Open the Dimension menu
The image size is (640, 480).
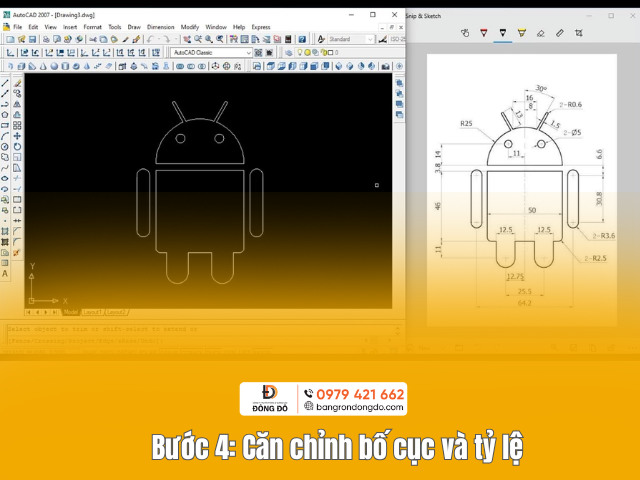click(x=160, y=27)
